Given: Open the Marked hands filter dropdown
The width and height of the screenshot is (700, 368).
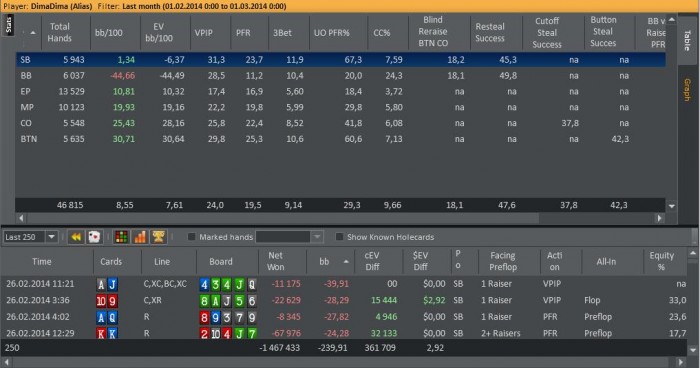Looking at the screenshot, I should pos(317,237).
